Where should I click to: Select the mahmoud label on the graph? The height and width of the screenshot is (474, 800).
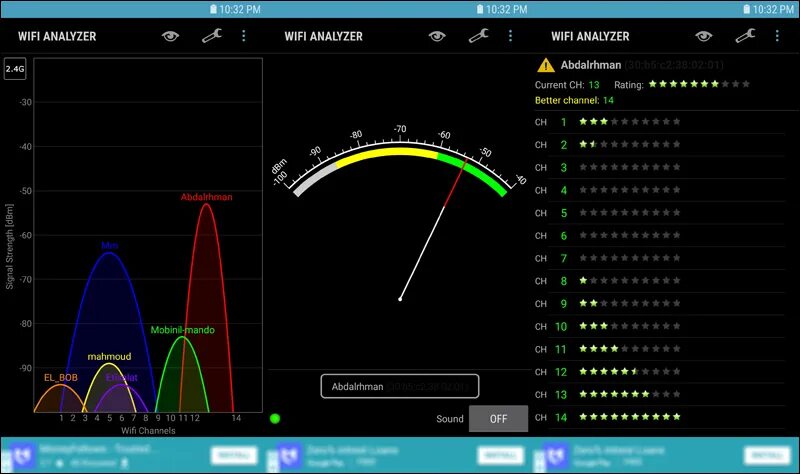click(109, 357)
